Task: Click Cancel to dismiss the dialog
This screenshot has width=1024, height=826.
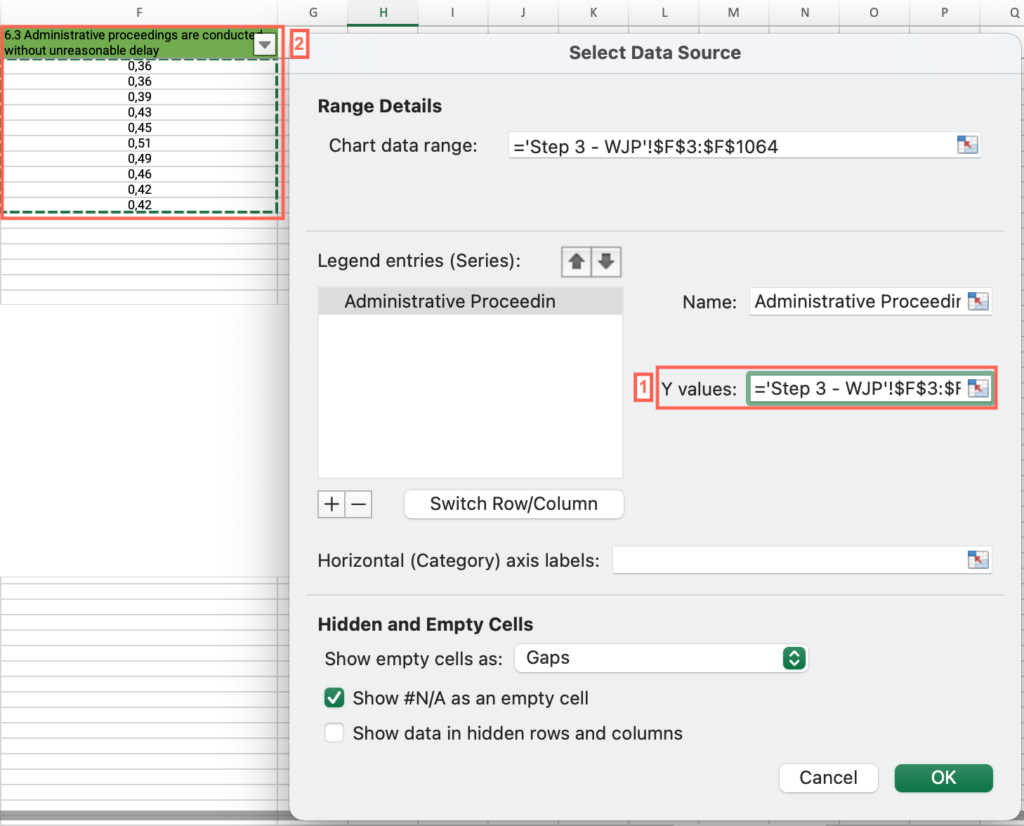Action: [828, 778]
